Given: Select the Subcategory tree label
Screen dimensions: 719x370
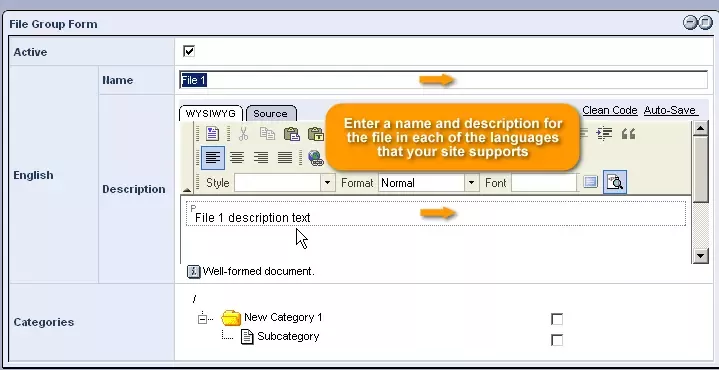Looking at the screenshot, I should click(x=288, y=337).
